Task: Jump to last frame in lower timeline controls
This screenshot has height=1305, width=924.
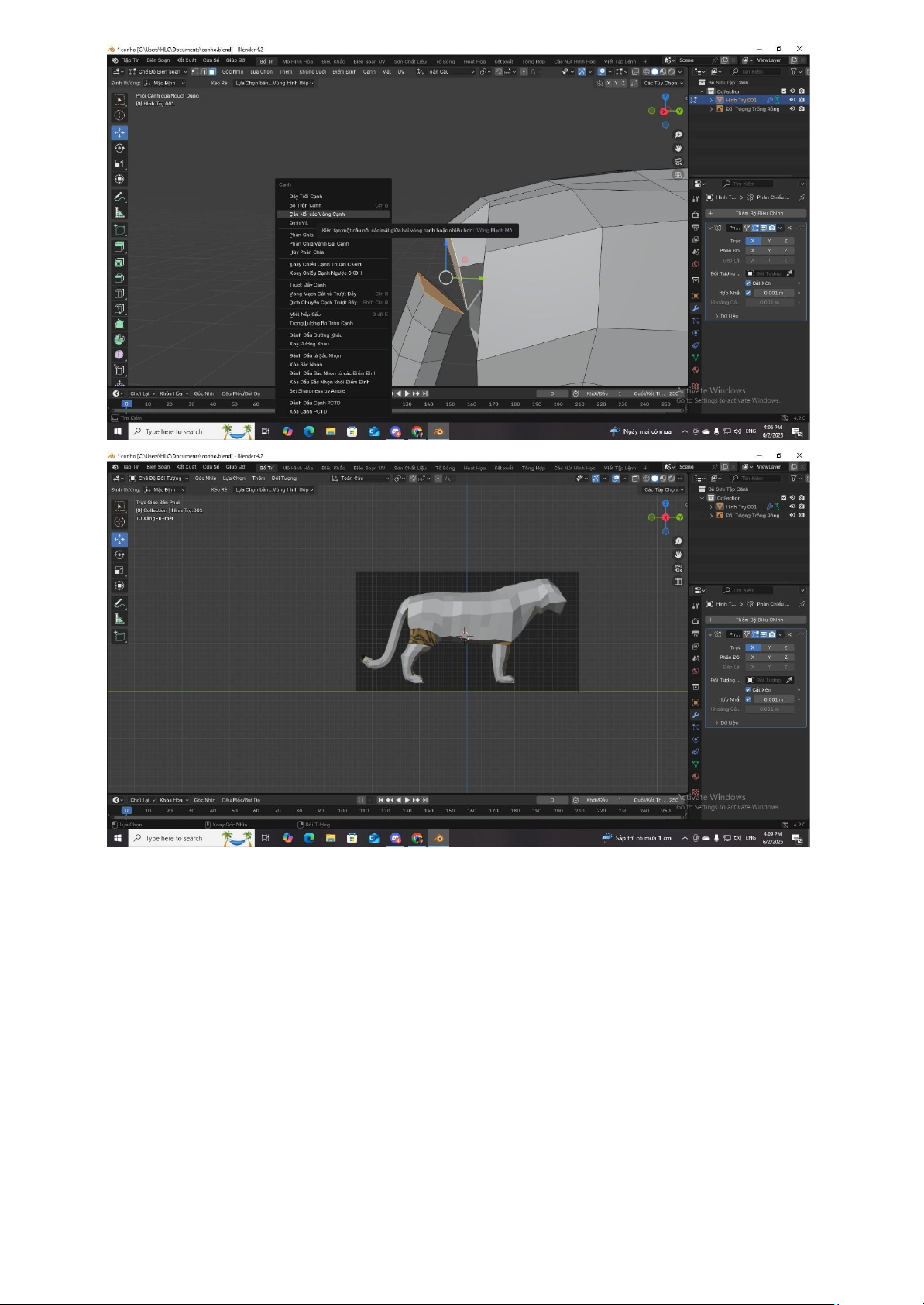Action: point(425,800)
